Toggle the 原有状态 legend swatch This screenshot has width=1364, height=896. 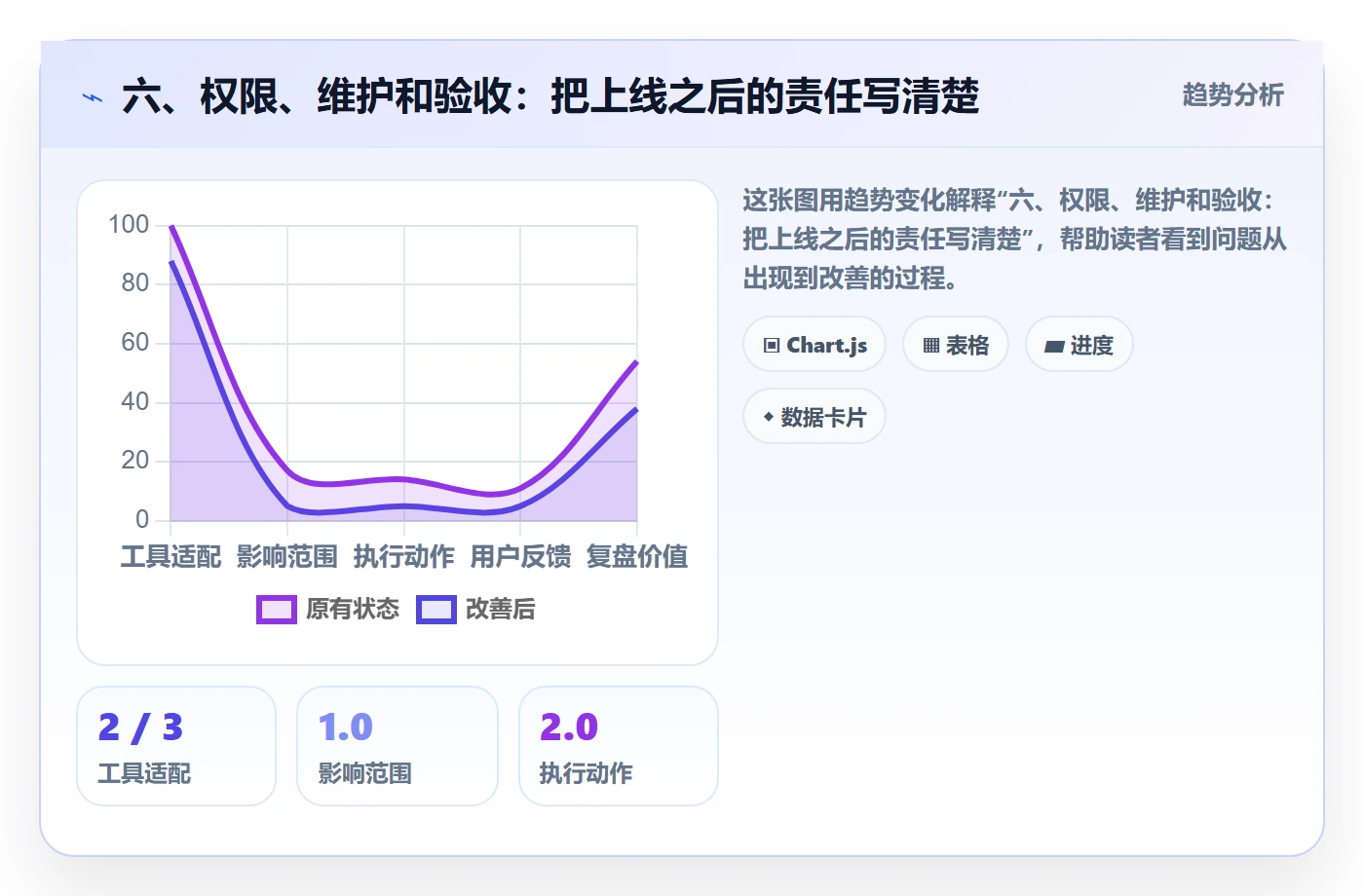277,610
